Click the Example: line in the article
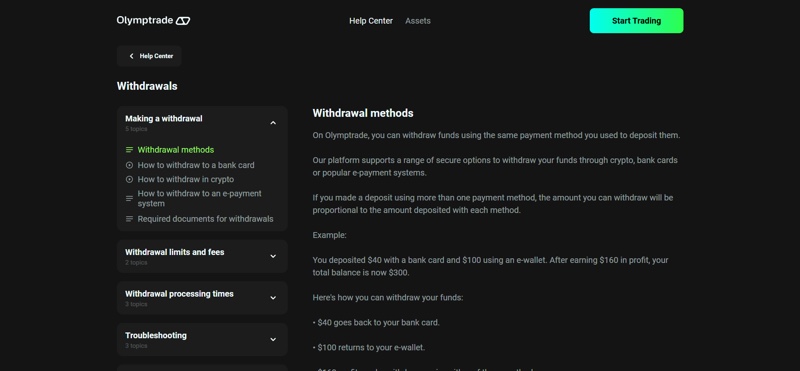The width and height of the screenshot is (800, 371). [x=330, y=235]
